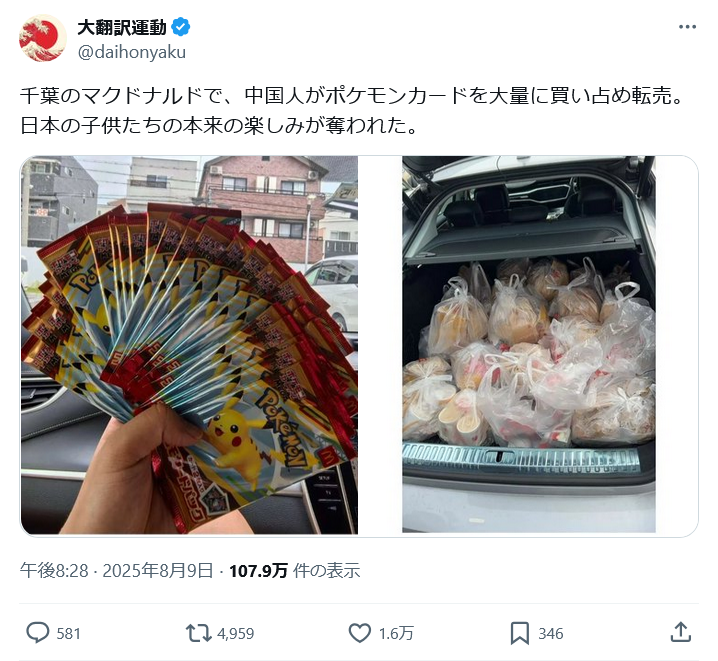Click the repost arrows icon
The image size is (718, 661).
click(x=198, y=634)
